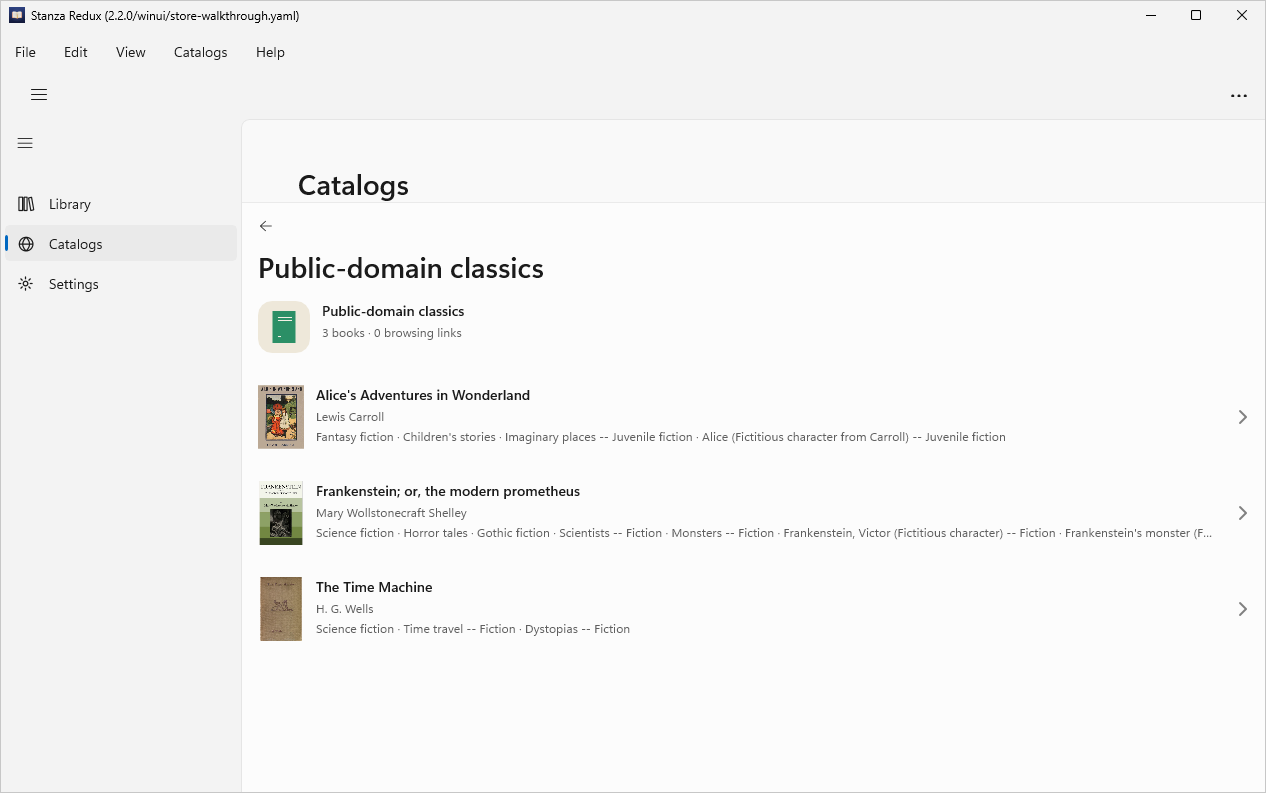Open the three-dot more options button
This screenshot has height=793, width=1266.
1239,96
